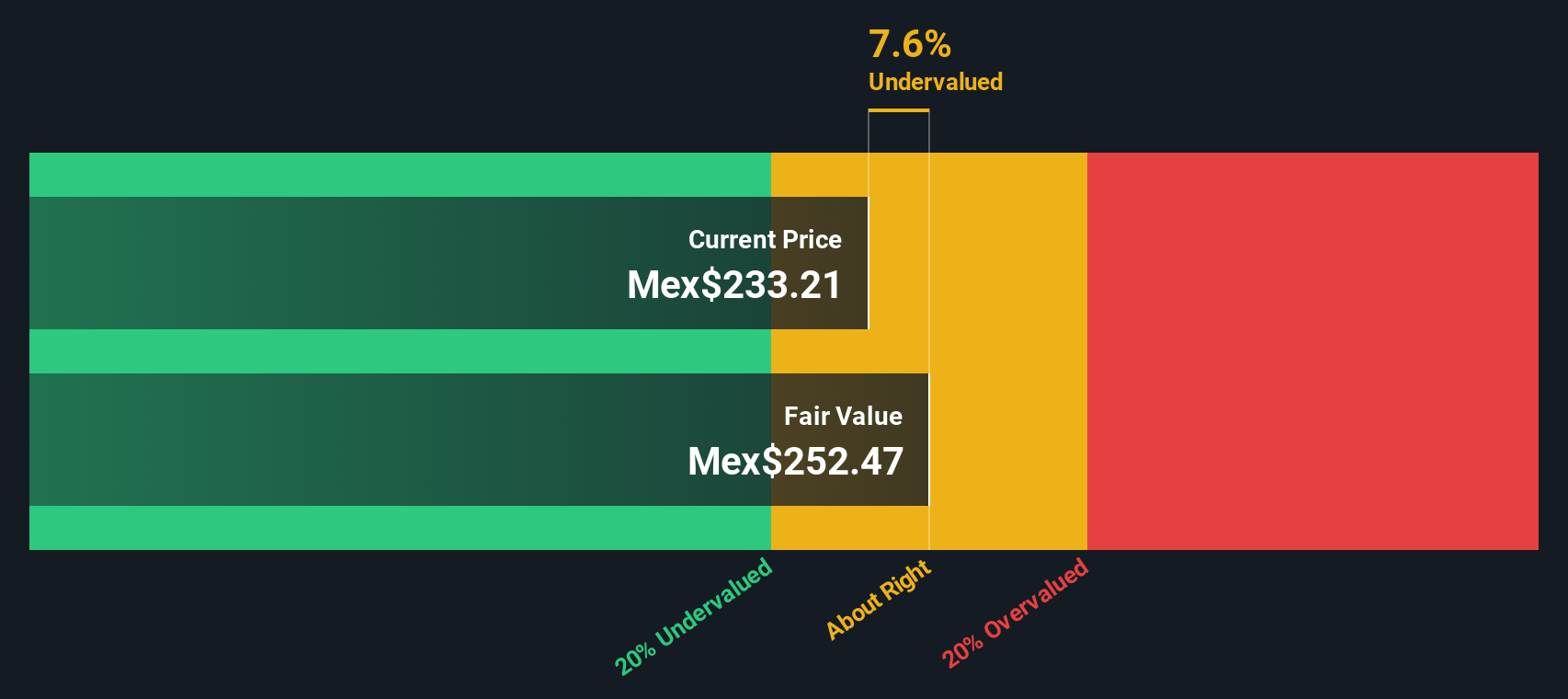Screen dimensions: 1568x699
Task: Click the green strip between the two bars
Action: pos(400,351)
